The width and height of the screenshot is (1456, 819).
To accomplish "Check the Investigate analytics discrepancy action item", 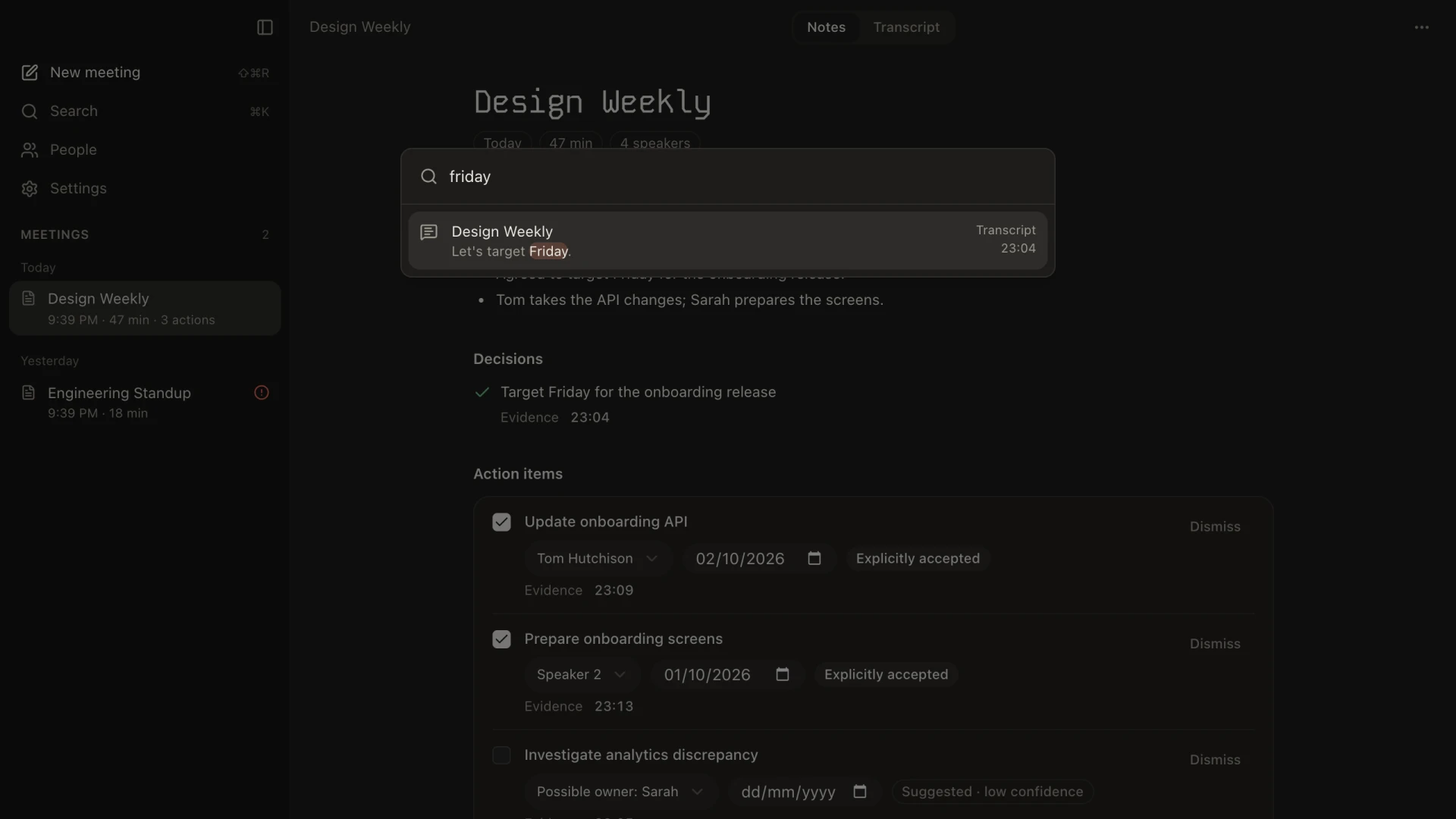I will pyautogui.click(x=501, y=755).
